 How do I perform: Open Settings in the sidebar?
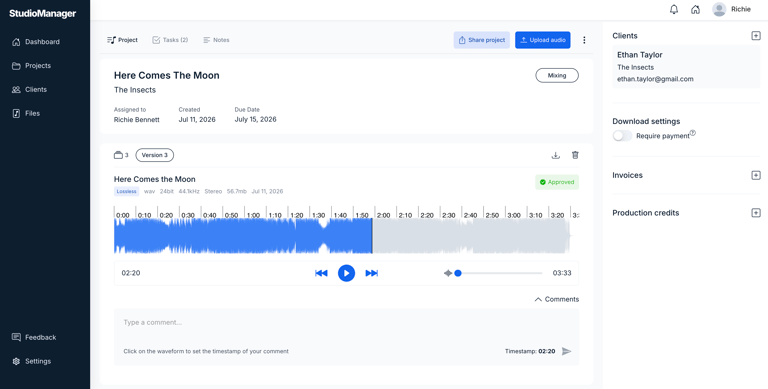click(x=31, y=361)
